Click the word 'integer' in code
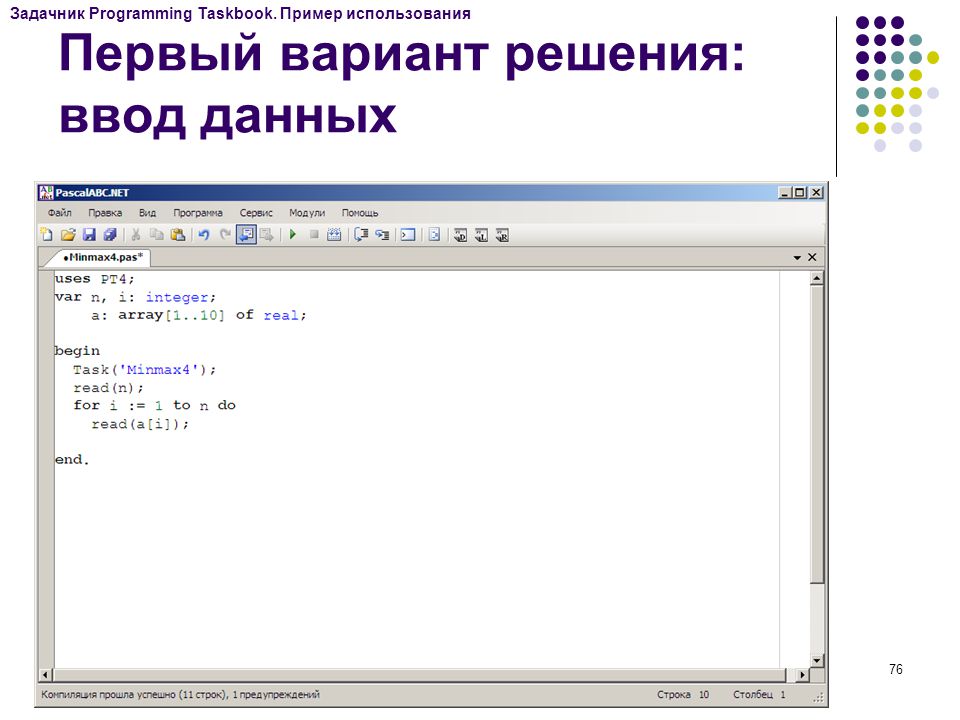The image size is (960, 720). (x=176, y=298)
